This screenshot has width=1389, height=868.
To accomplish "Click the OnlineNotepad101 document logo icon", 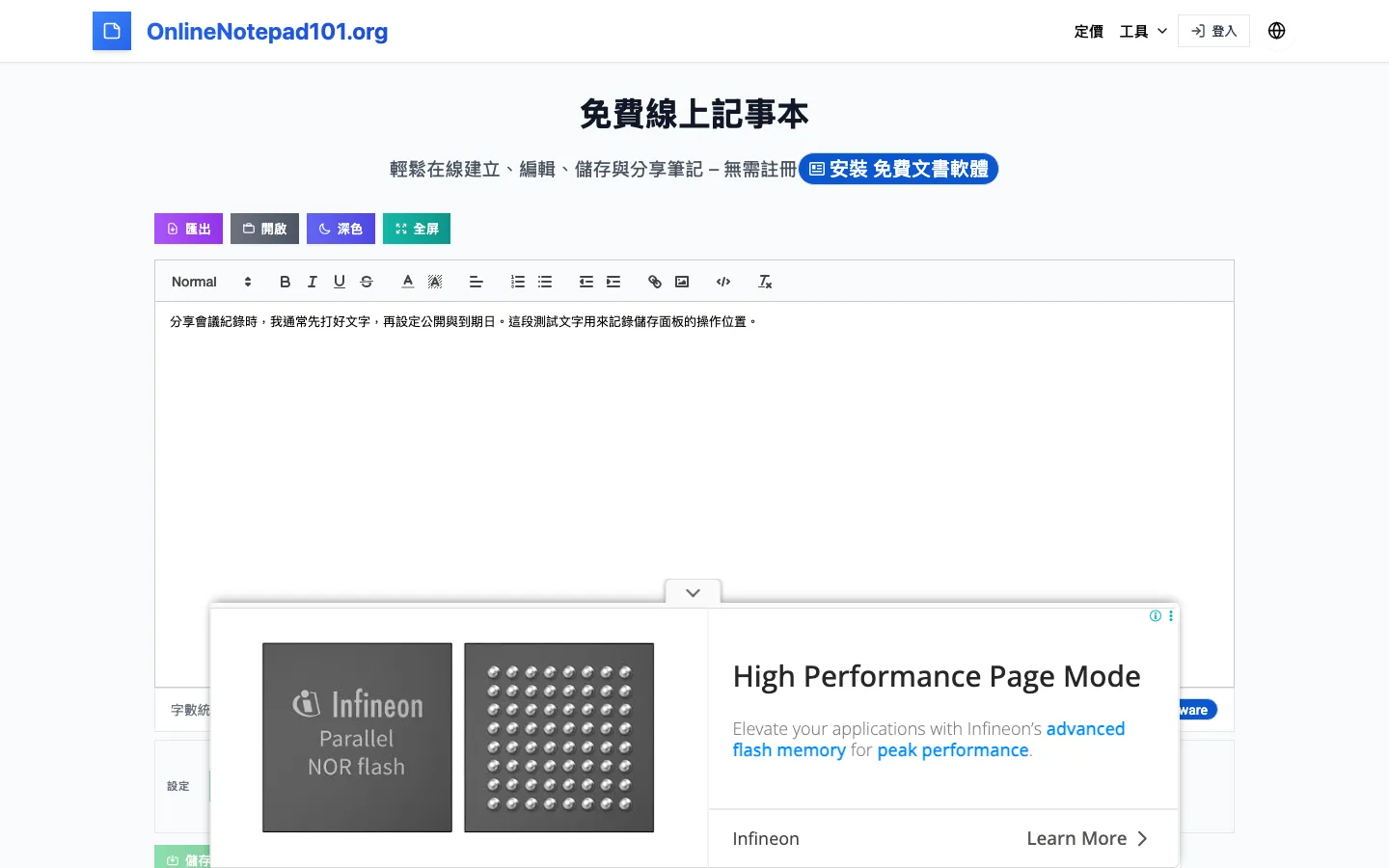I will [112, 31].
